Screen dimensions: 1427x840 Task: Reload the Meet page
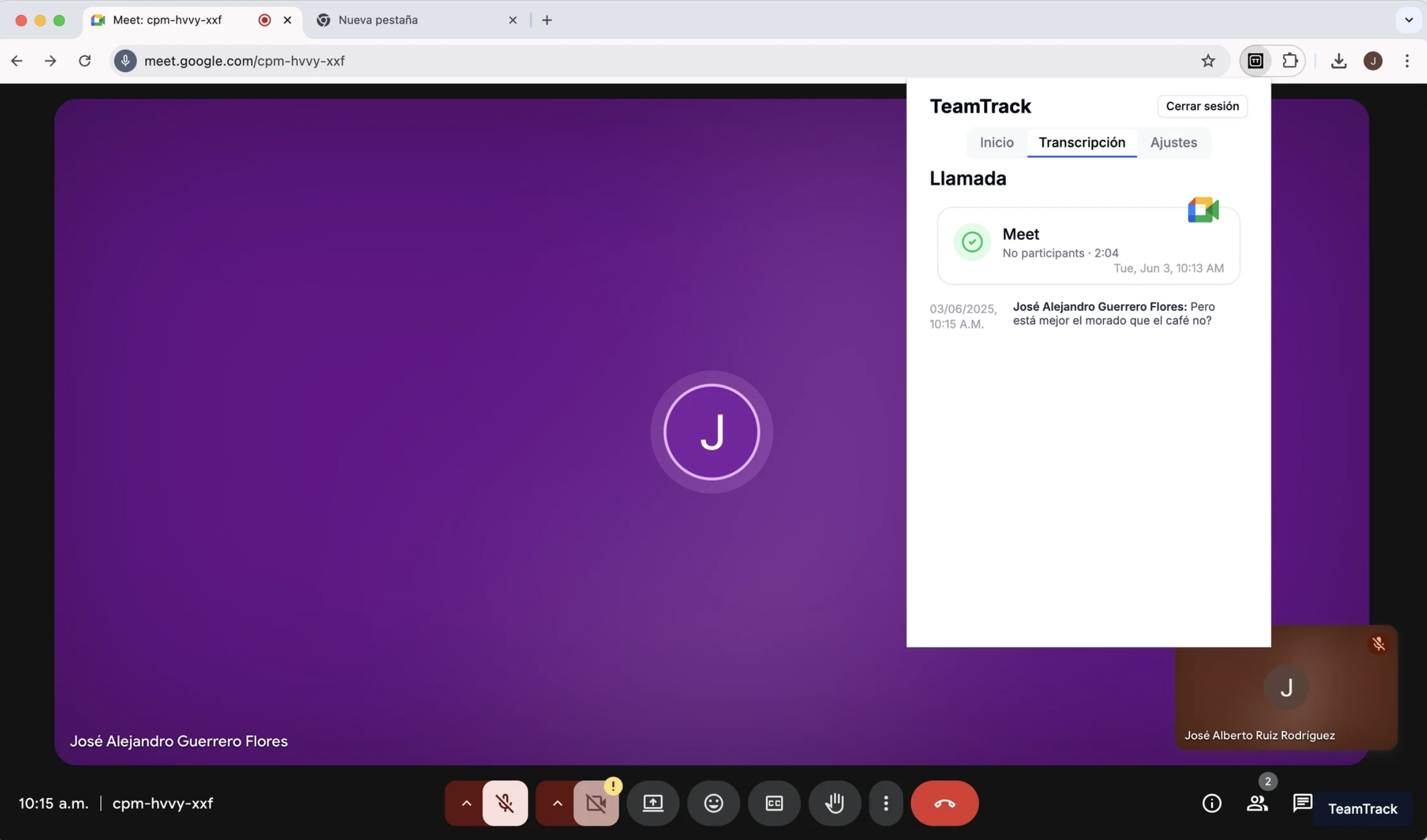tap(84, 61)
